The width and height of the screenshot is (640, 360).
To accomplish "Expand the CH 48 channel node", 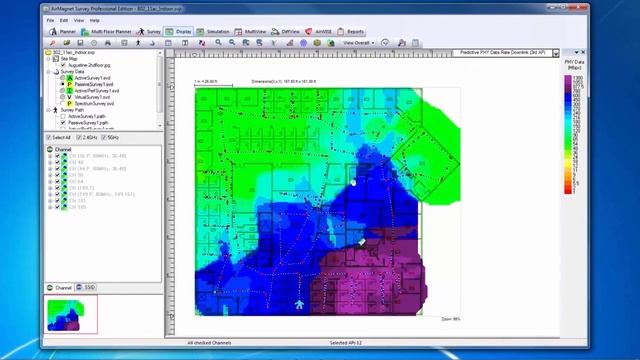I will tap(50, 162).
